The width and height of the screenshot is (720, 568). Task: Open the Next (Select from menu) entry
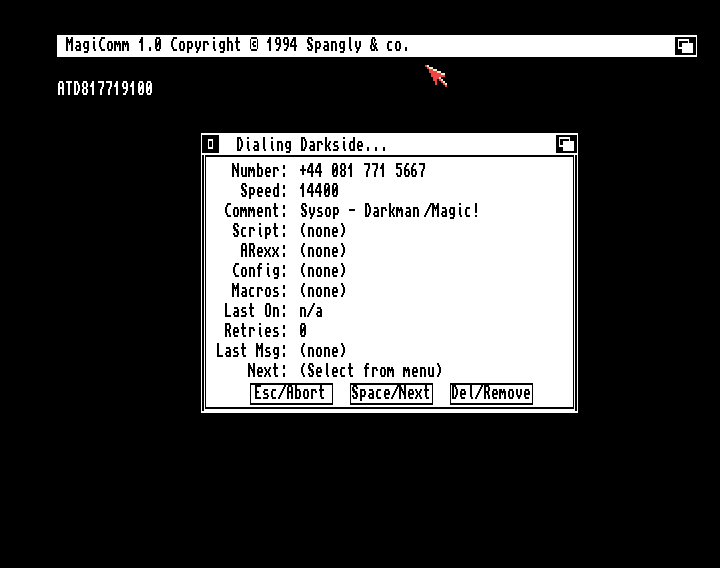[x=370, y=371]
